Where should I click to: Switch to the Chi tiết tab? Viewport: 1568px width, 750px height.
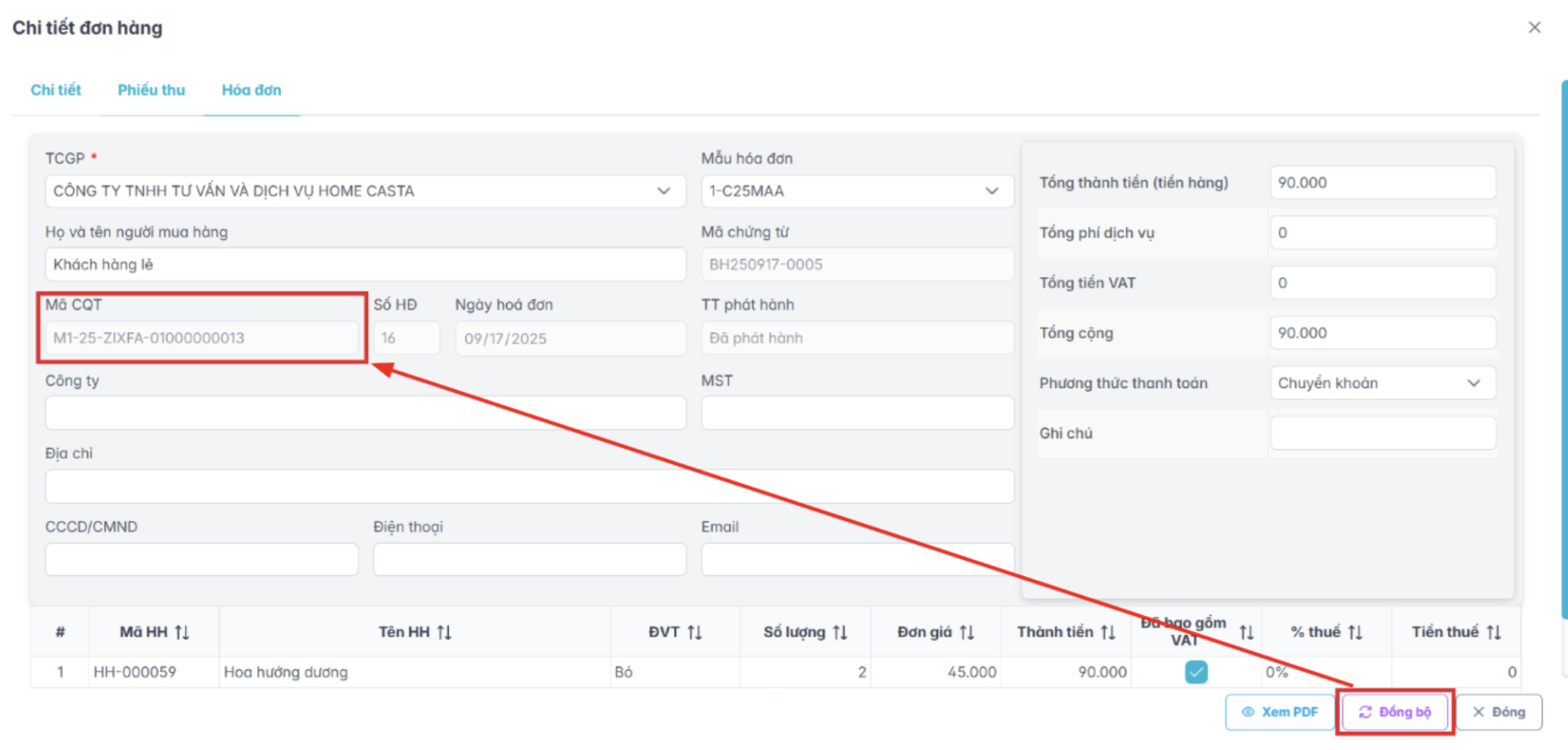[56, 89]
